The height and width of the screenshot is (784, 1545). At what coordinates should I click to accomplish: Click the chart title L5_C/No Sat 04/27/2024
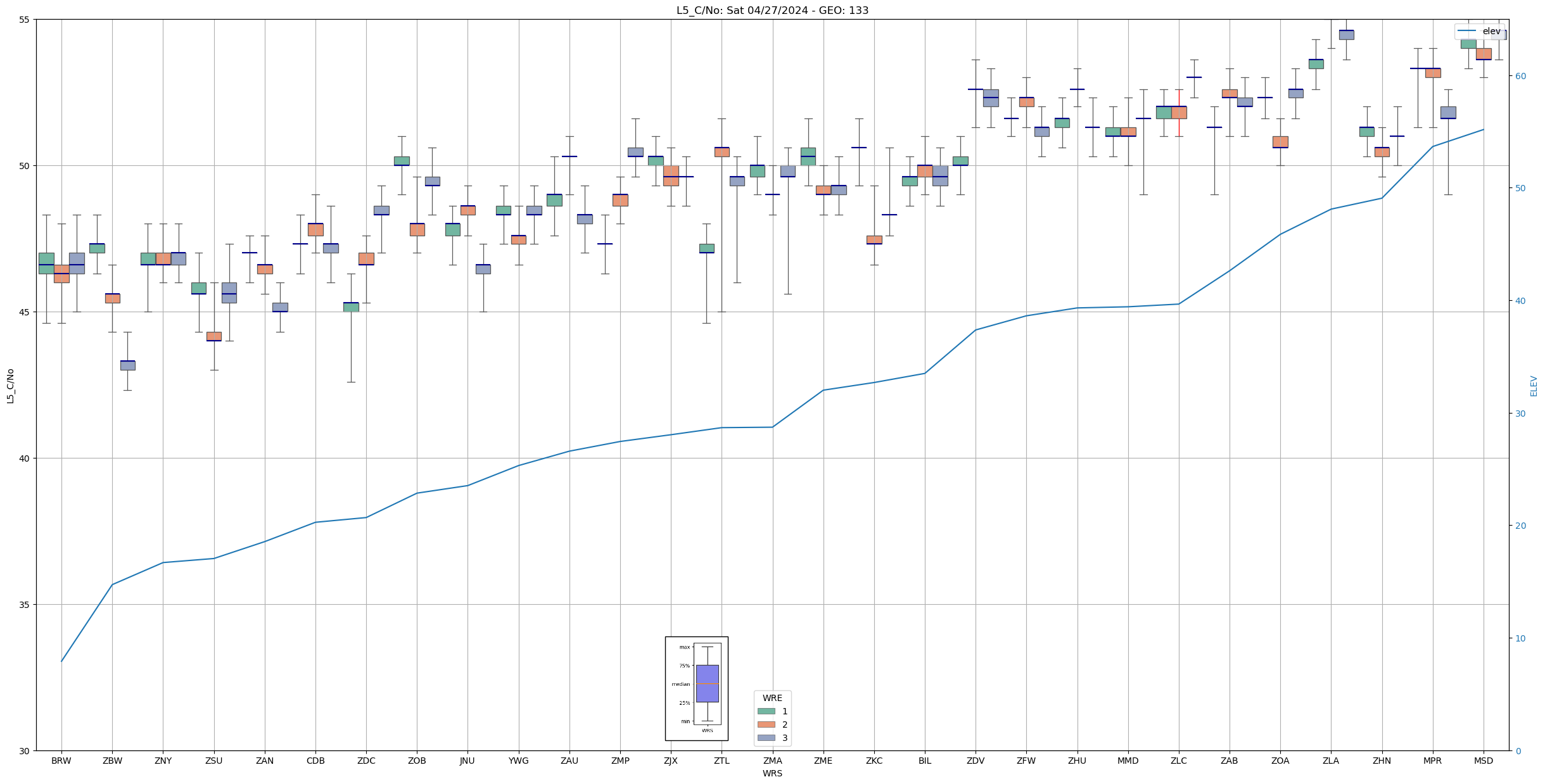pos(772,10)
